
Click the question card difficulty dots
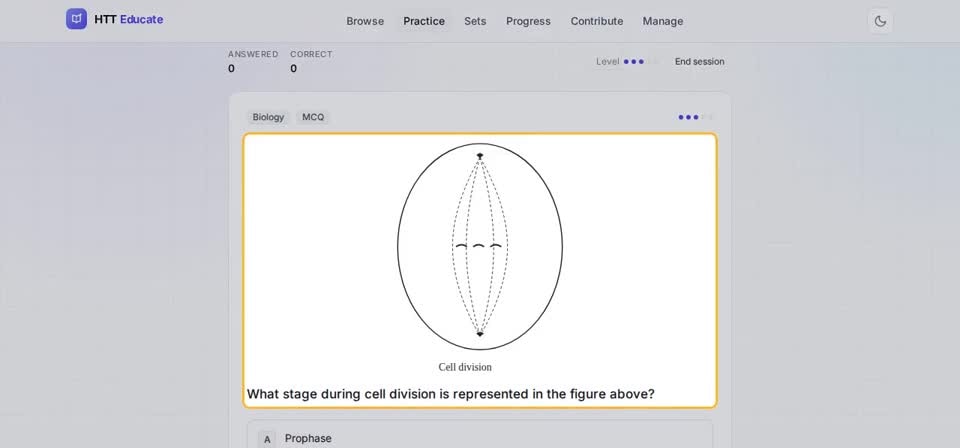pos(695,117)
